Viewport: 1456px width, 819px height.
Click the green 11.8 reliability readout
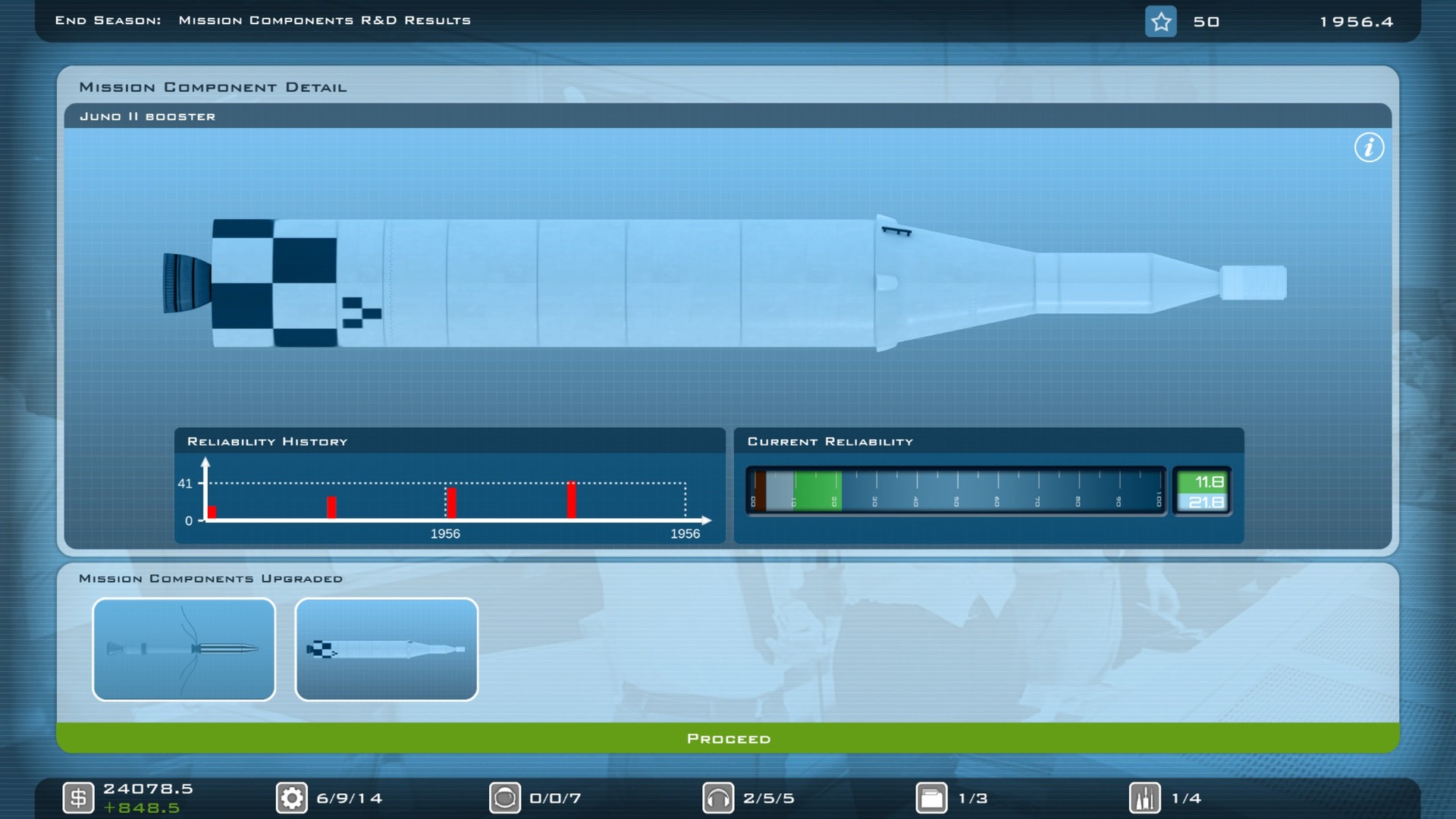pos(1203,480)
